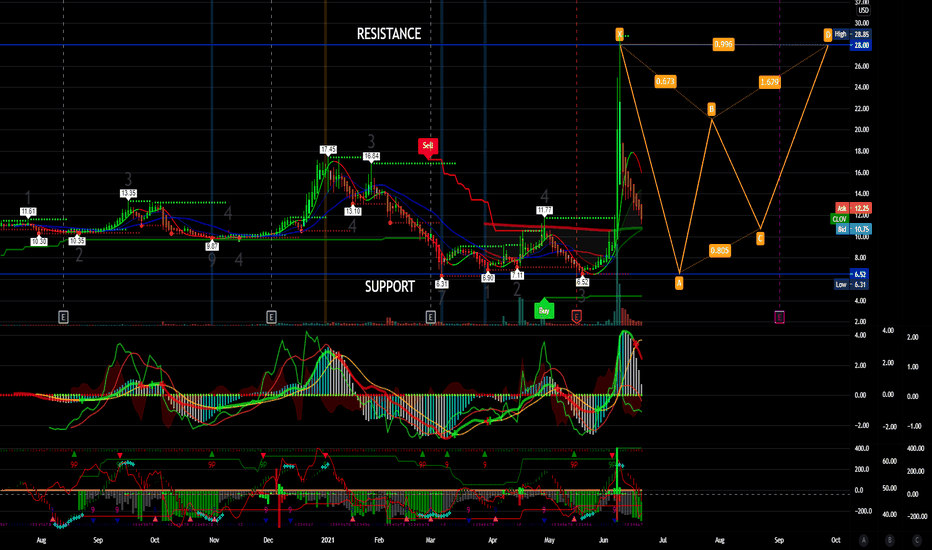Select the orange B pattern point label

(711, 109)
